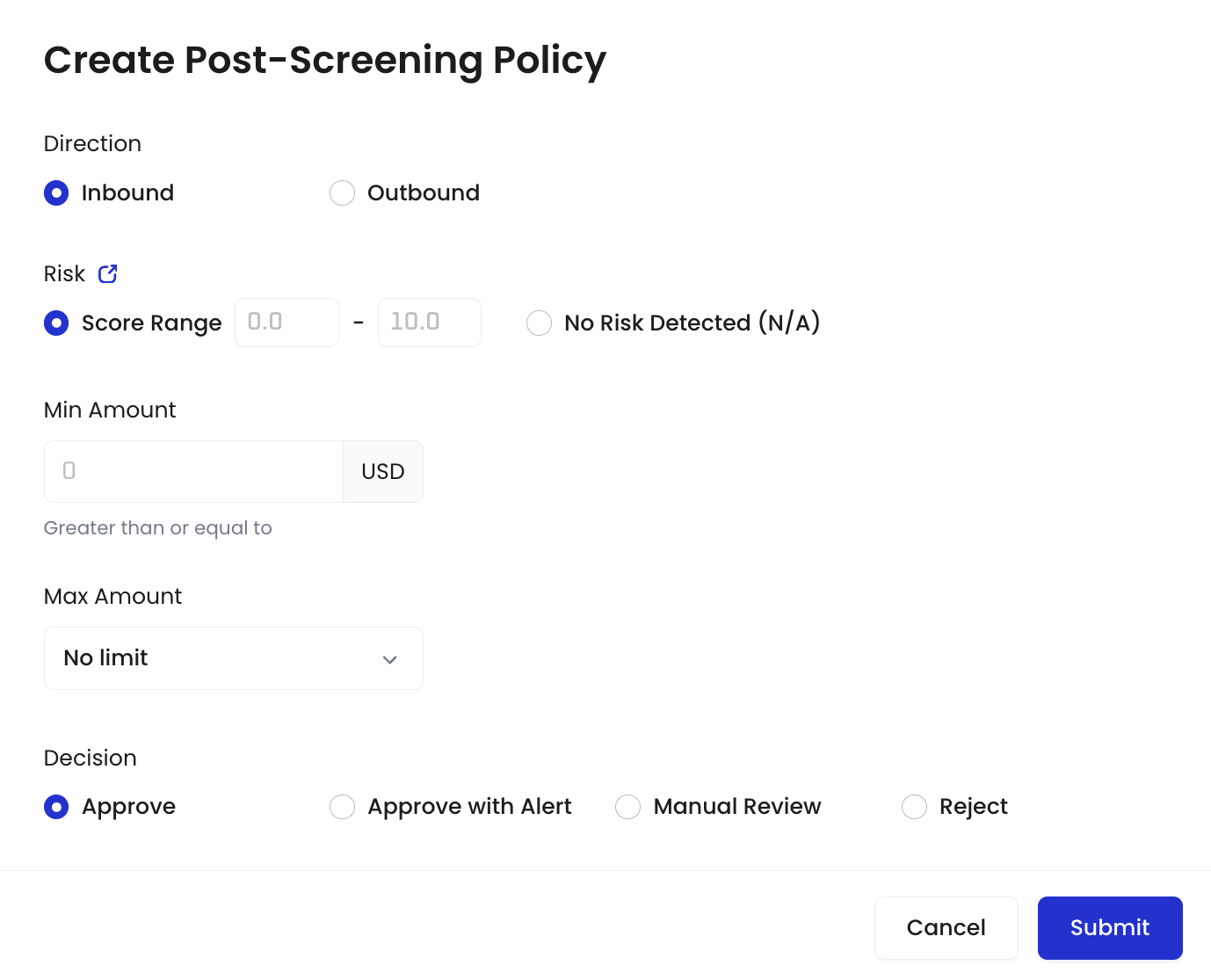
Task: Select No Risk Detected (N/A)
Action: coord(539,323)
